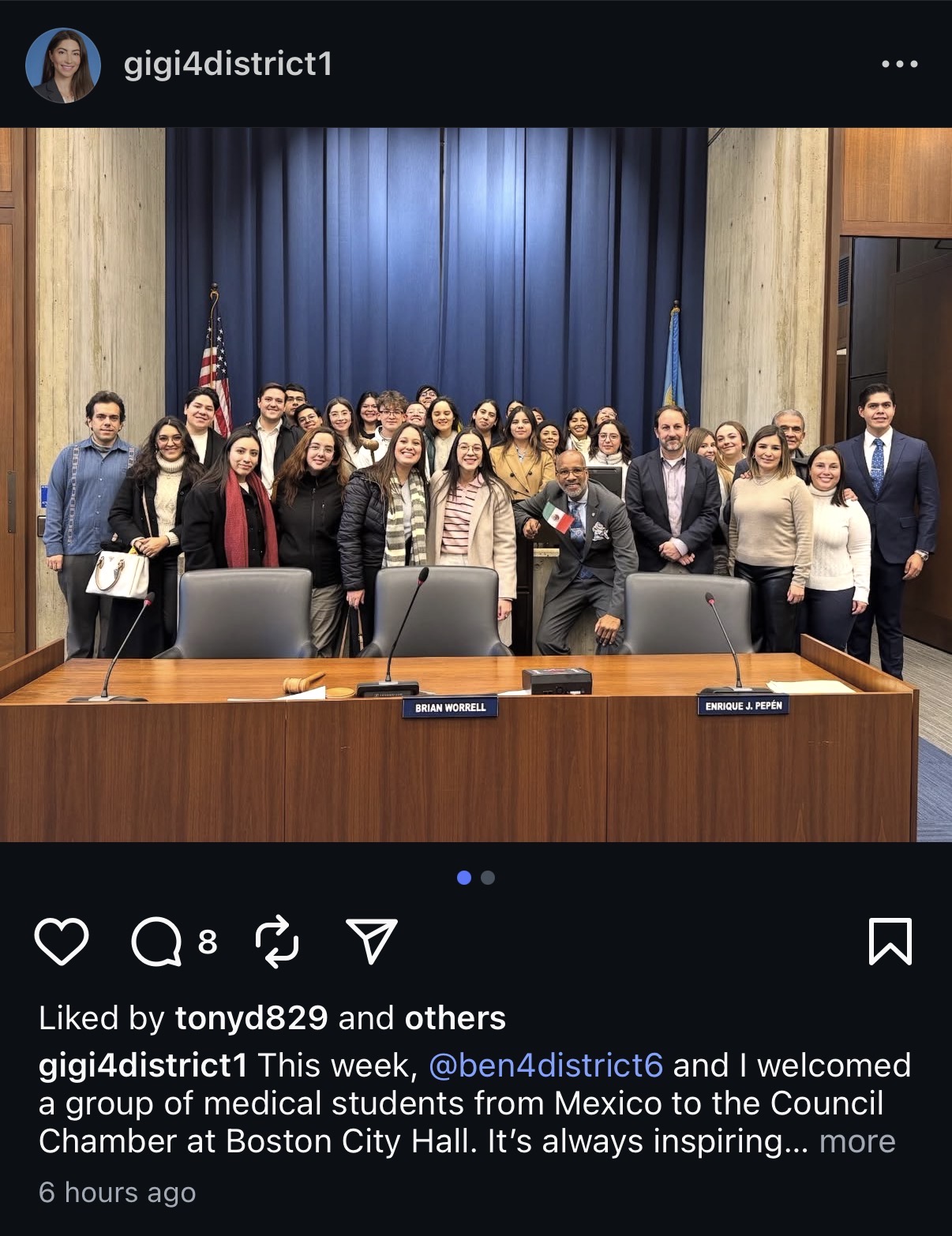
Task: Switch to second photo carousel dot
Action: coord(488,878)
